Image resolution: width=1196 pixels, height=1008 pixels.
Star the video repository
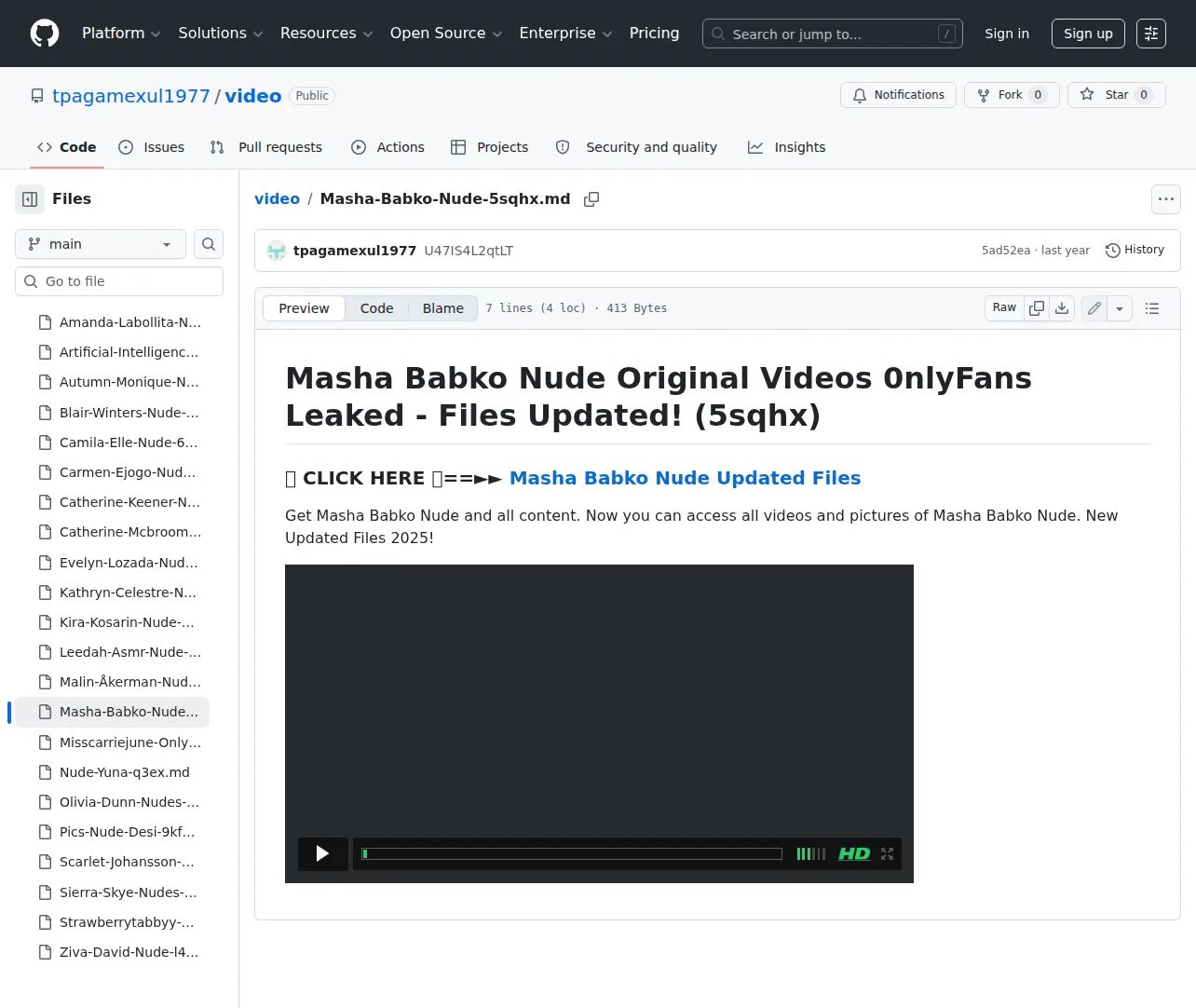point(1116,95)
